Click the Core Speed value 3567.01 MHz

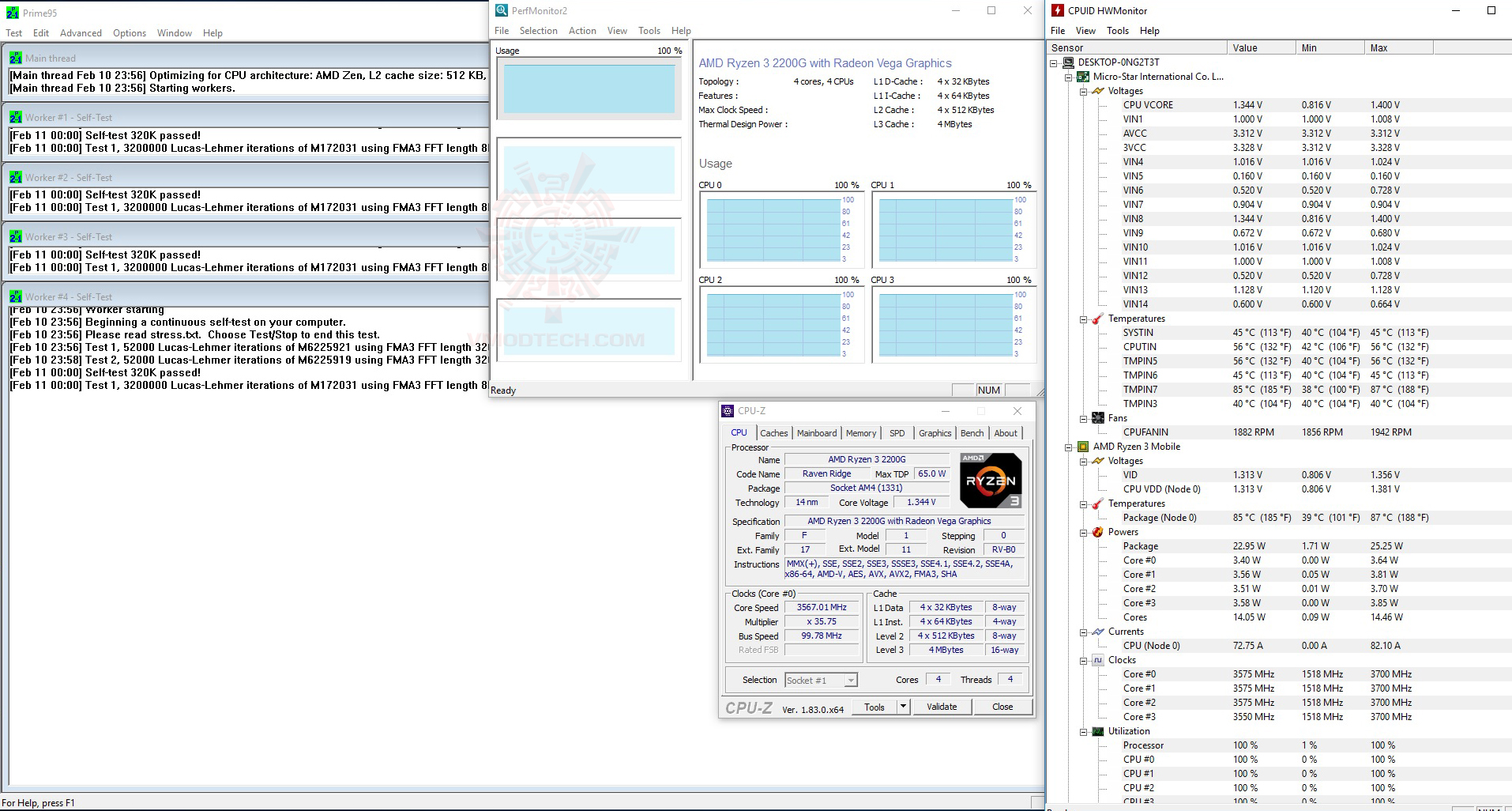point(822,608)
